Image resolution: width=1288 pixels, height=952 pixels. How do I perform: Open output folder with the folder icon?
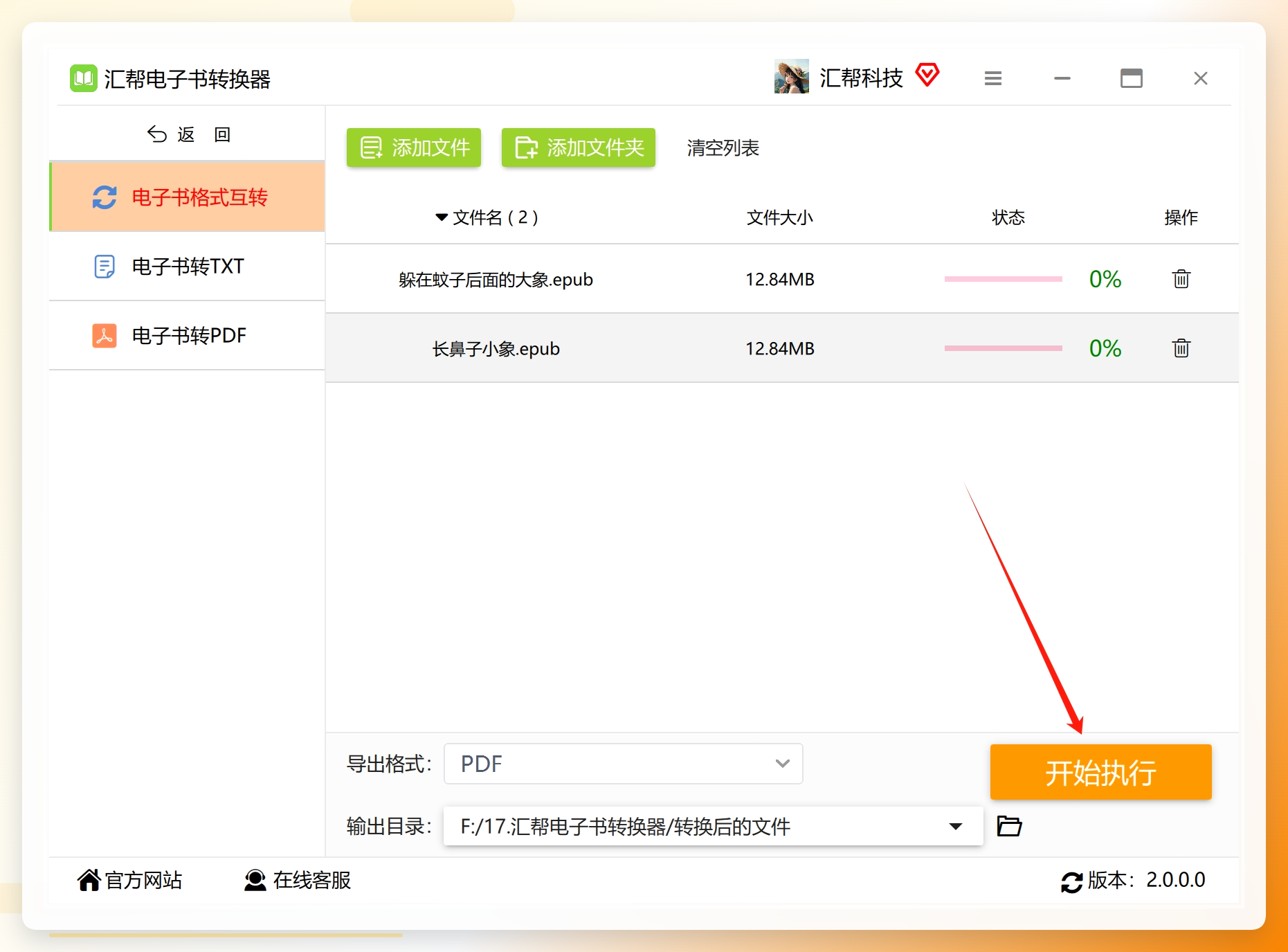coord(1009,826)
